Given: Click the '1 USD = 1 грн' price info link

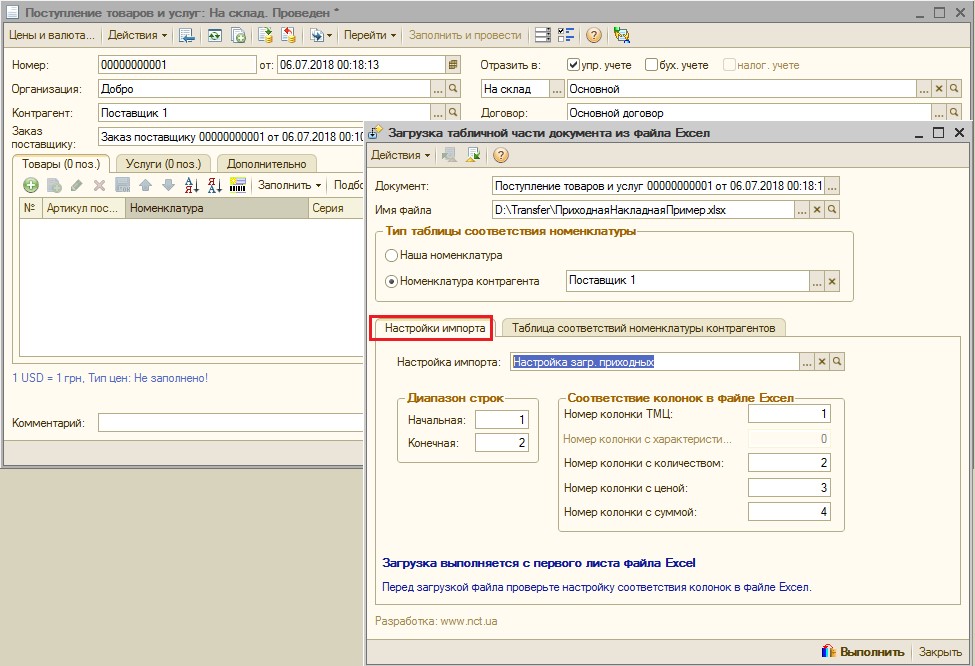Looking at the screenshot, I should 110,378.
